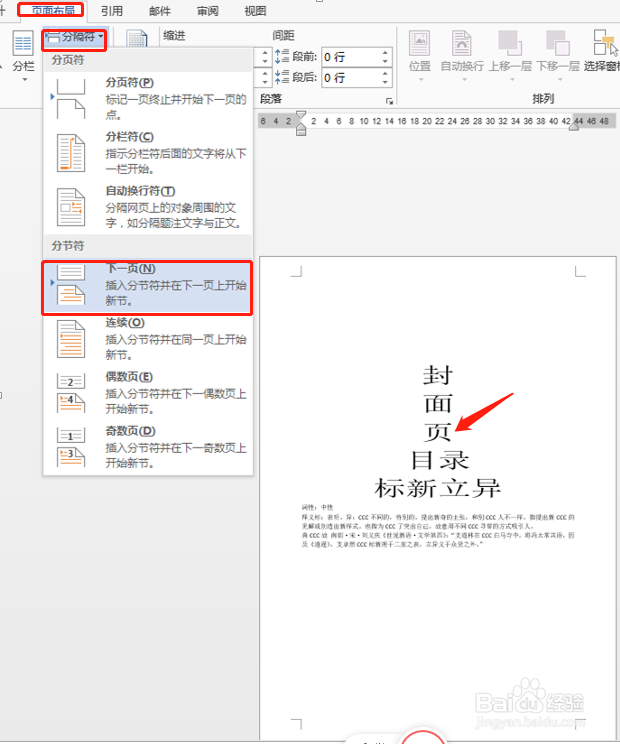The width and height of the screenshot is (620, 744).
Task: Click the 段后 spacing-after input field
Action: [x=350, y=77]
